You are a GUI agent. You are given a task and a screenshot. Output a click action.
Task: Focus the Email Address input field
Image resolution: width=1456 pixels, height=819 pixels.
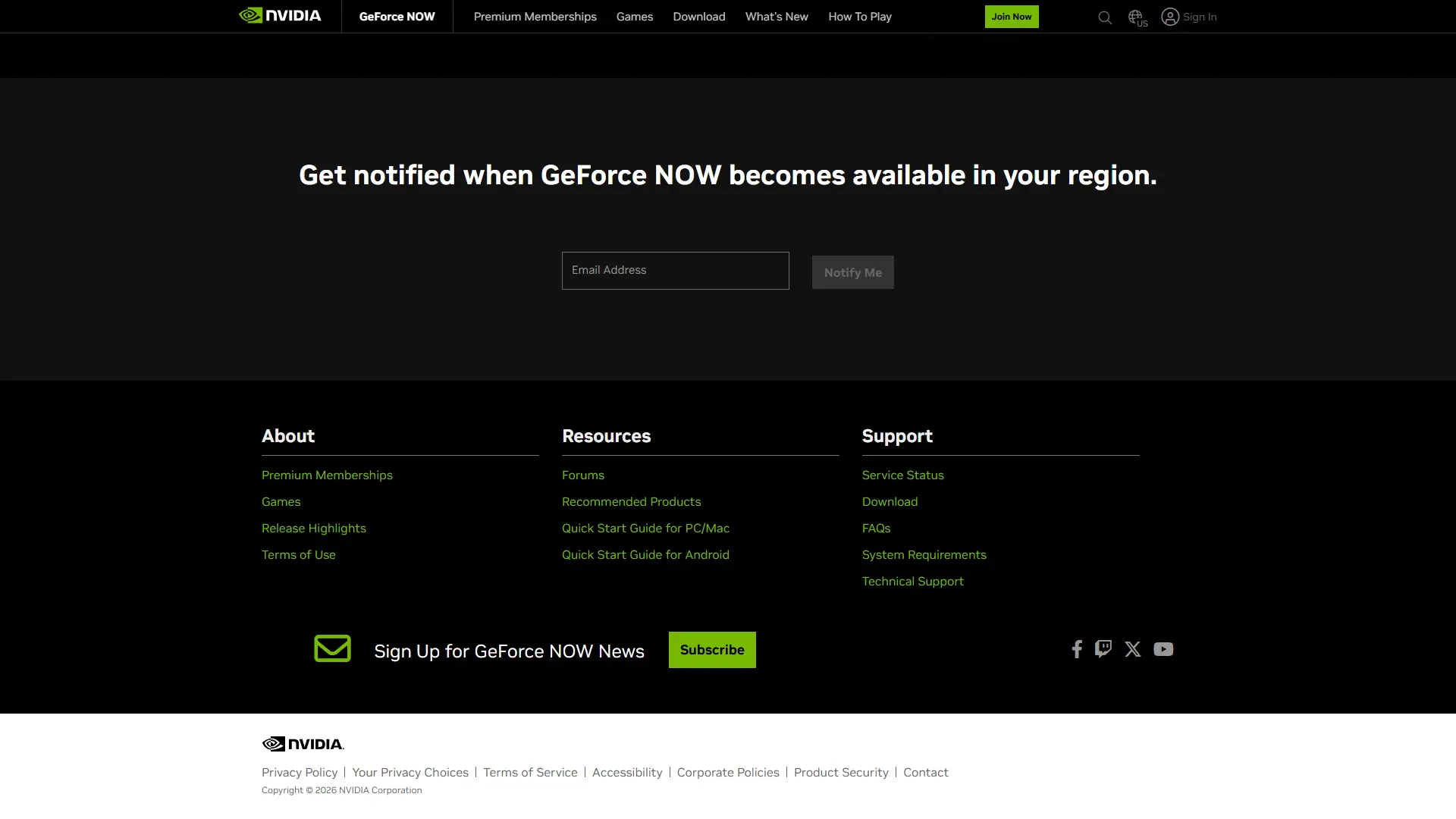(x=675, y=271)
